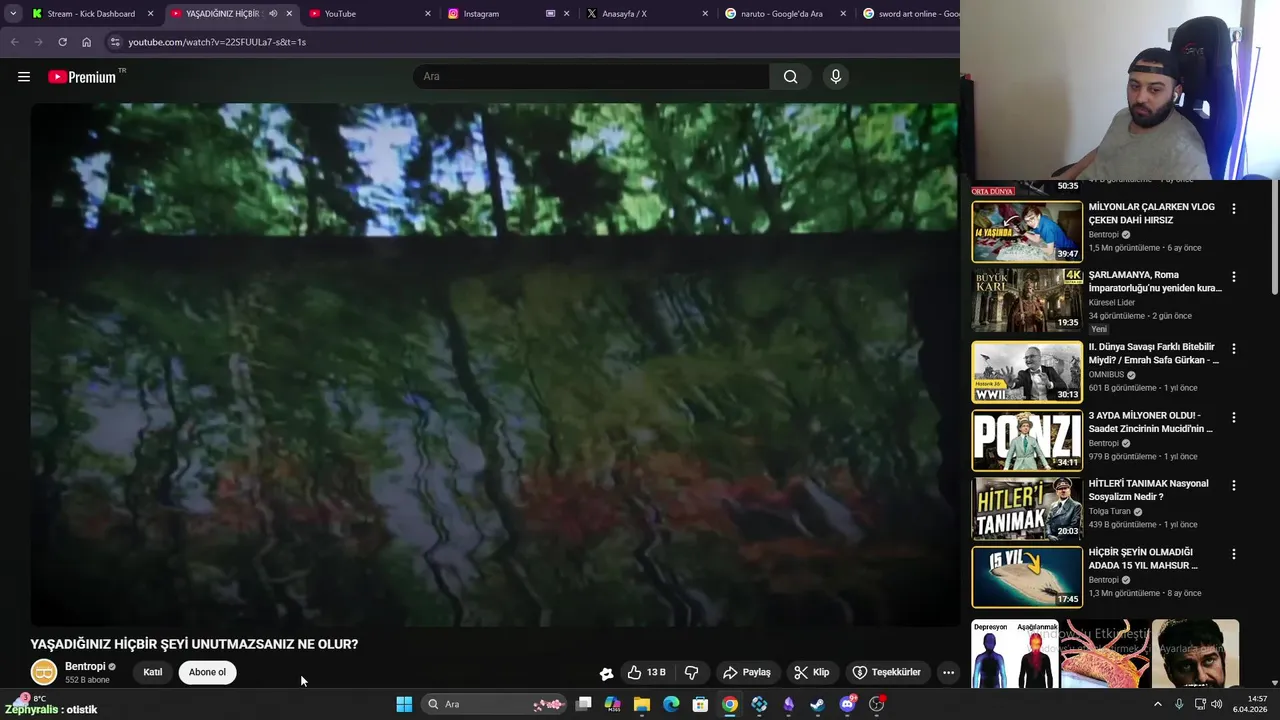Screen dimensions: 1280x720
Task: Switch to sword art online tab
Action: point(908,14)
